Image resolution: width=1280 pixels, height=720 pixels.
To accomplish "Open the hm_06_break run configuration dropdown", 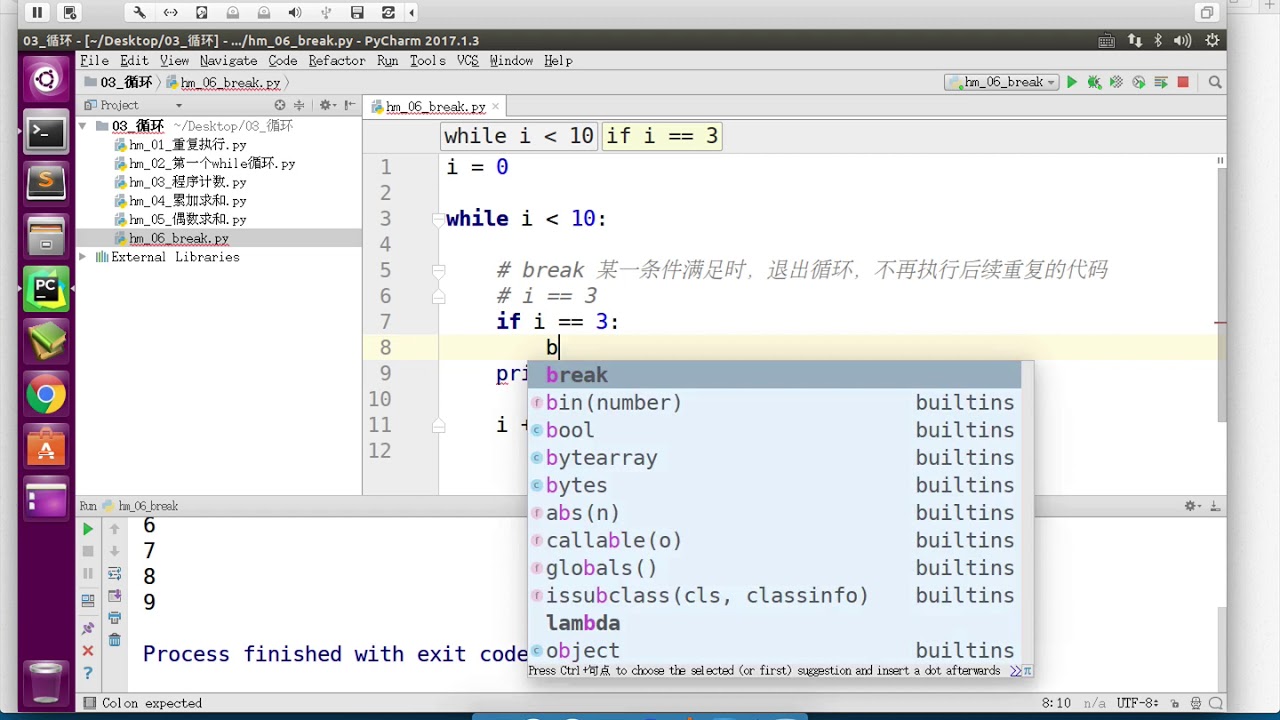I will [x=1002, y=83].
